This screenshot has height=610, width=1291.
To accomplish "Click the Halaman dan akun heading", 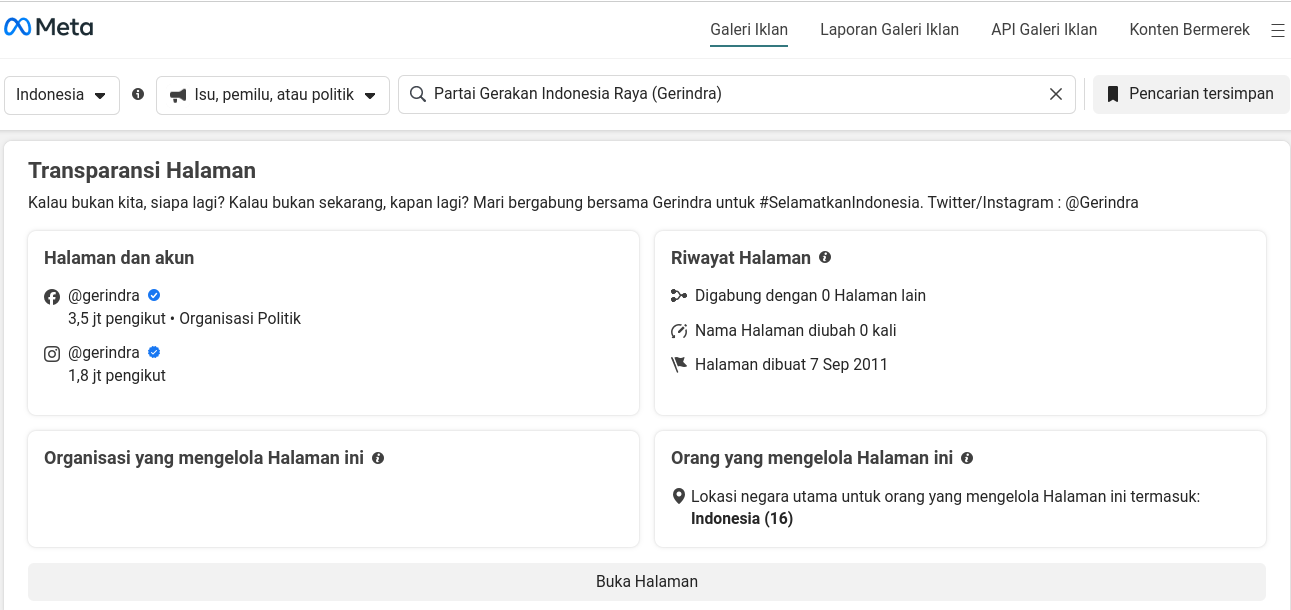I will [x=119, y=258].
